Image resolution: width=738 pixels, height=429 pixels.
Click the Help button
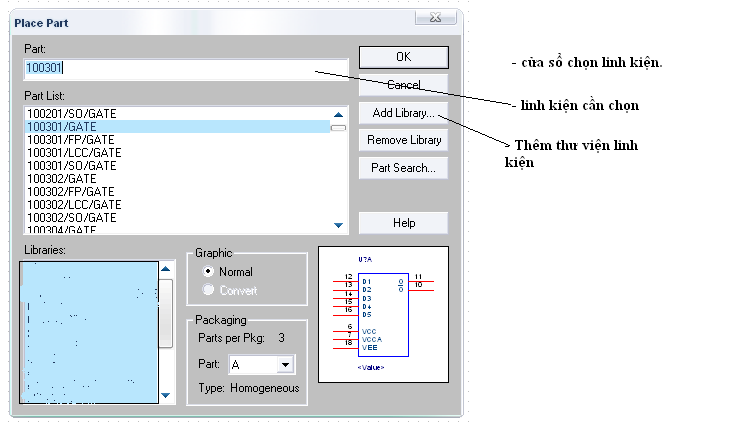pyautogui.click(x=403, y=223)
